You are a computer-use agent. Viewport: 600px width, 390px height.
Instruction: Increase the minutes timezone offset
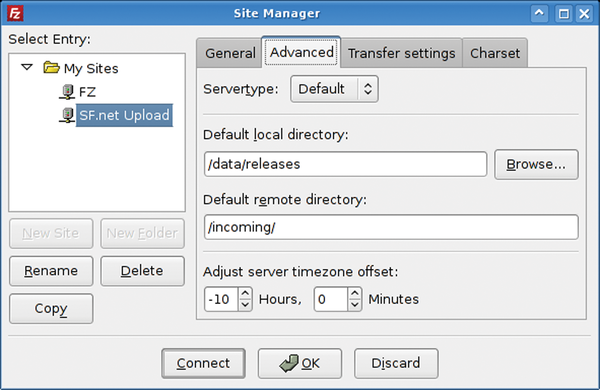[355, 294]
